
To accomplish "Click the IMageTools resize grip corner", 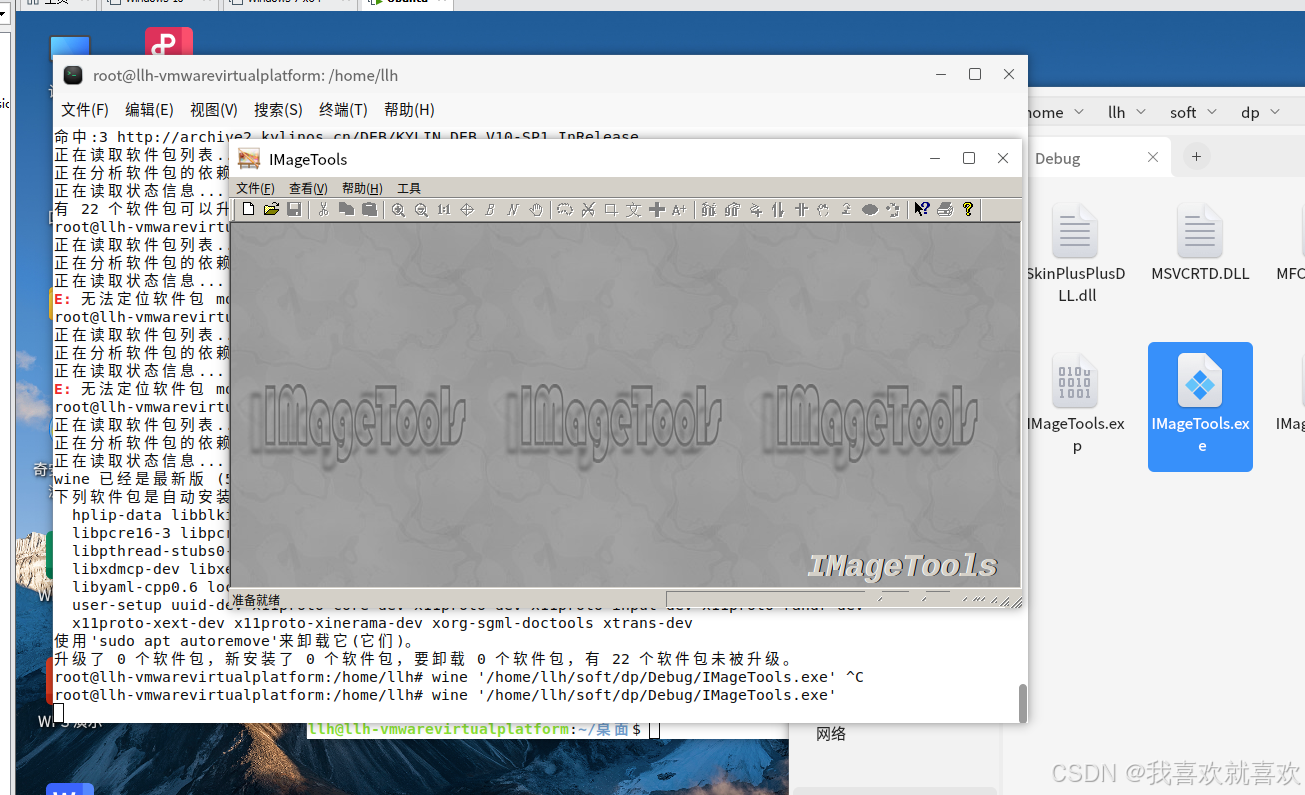I will tap(1014, 600).
